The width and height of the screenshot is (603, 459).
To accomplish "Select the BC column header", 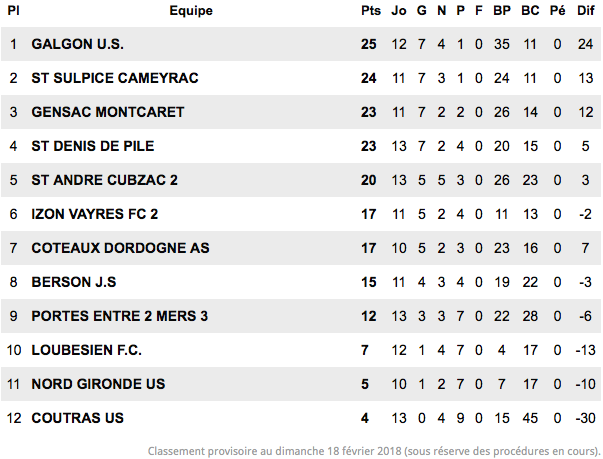I will tap(530, 10).
